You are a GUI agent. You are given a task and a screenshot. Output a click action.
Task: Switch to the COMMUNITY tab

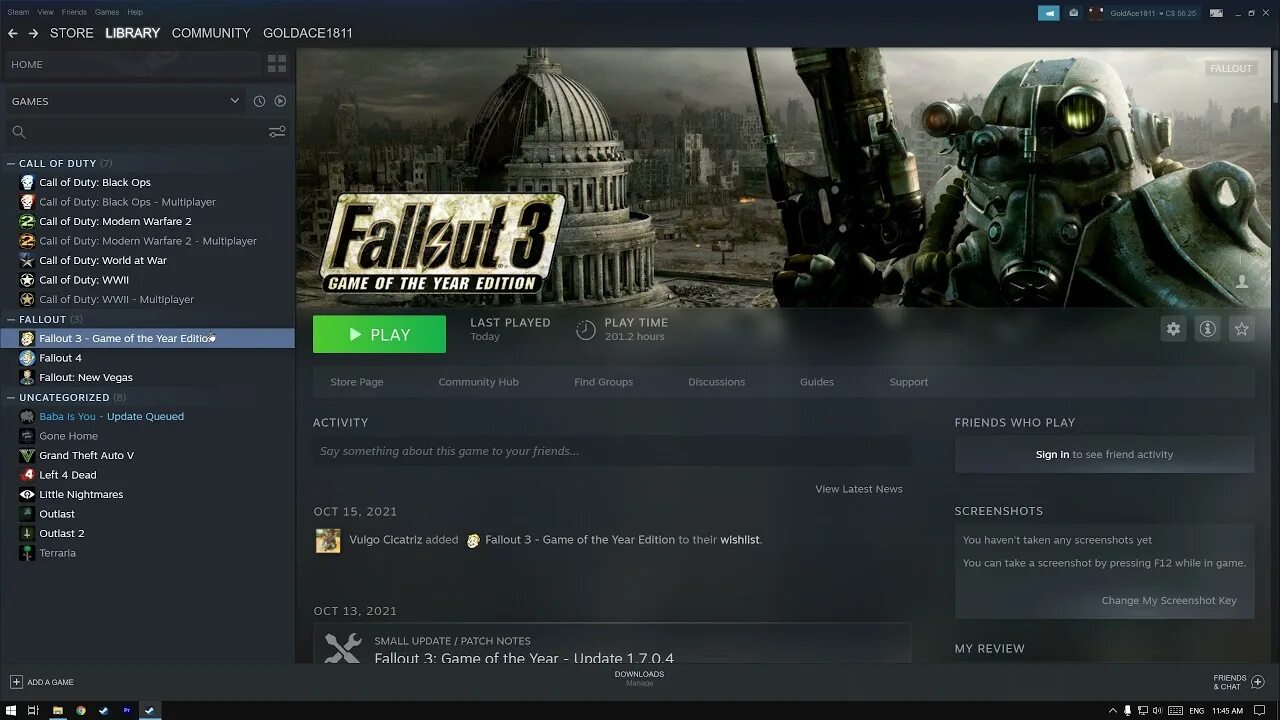[211, 33]
